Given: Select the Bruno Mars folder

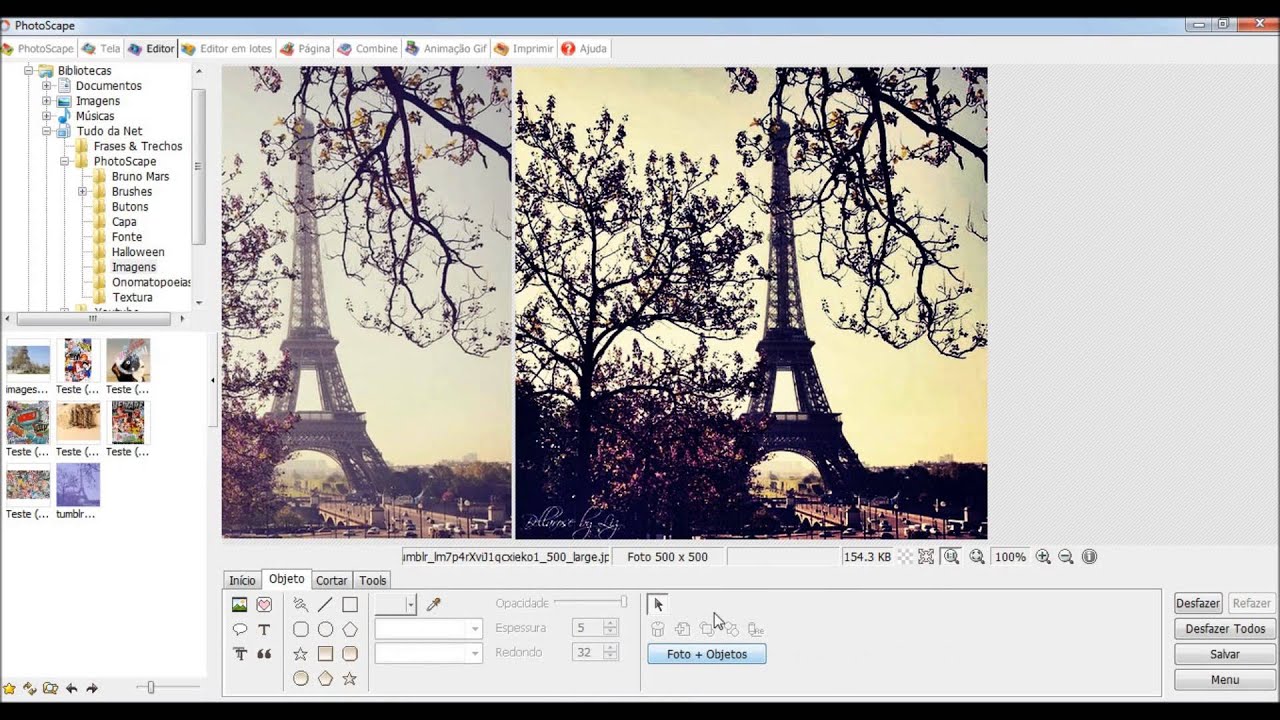Looking at the screenshot, I should pos(140,176).
